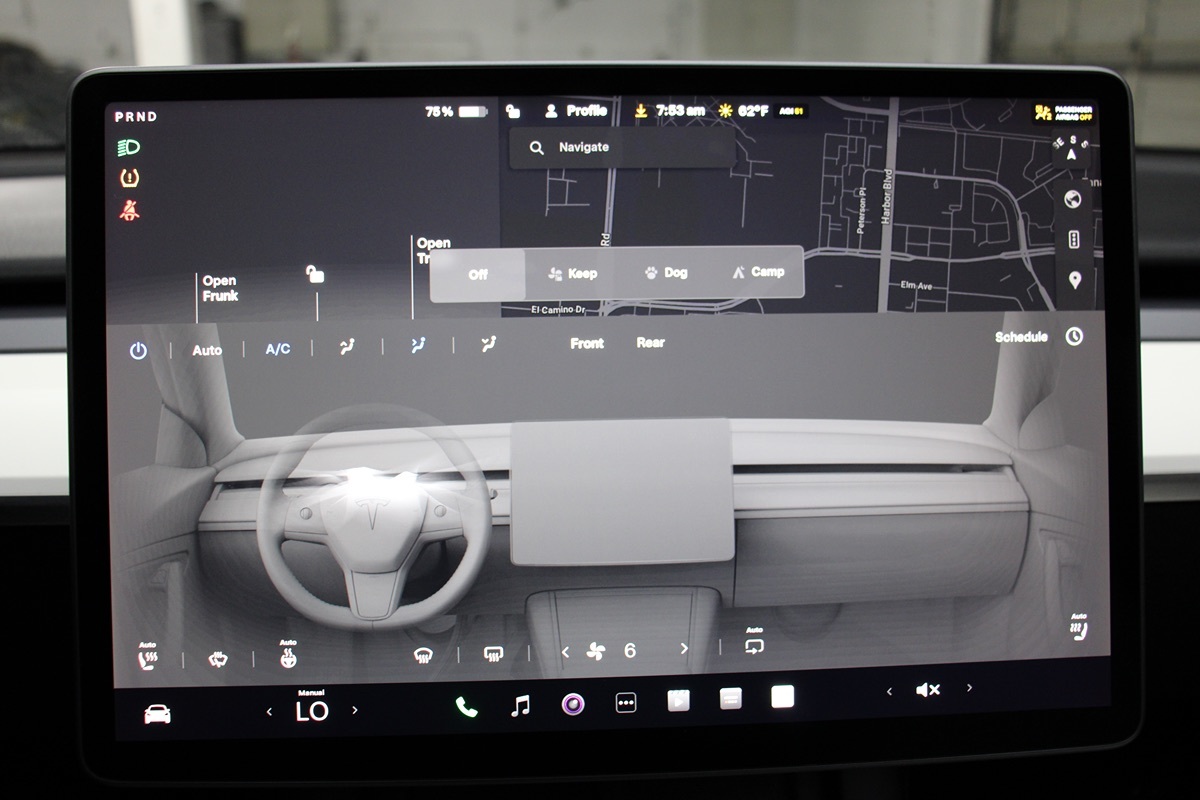The height and width of the screenshot is (800, 1200).
Task: Open car controls via car icon
Action: [x=157, y=713]
